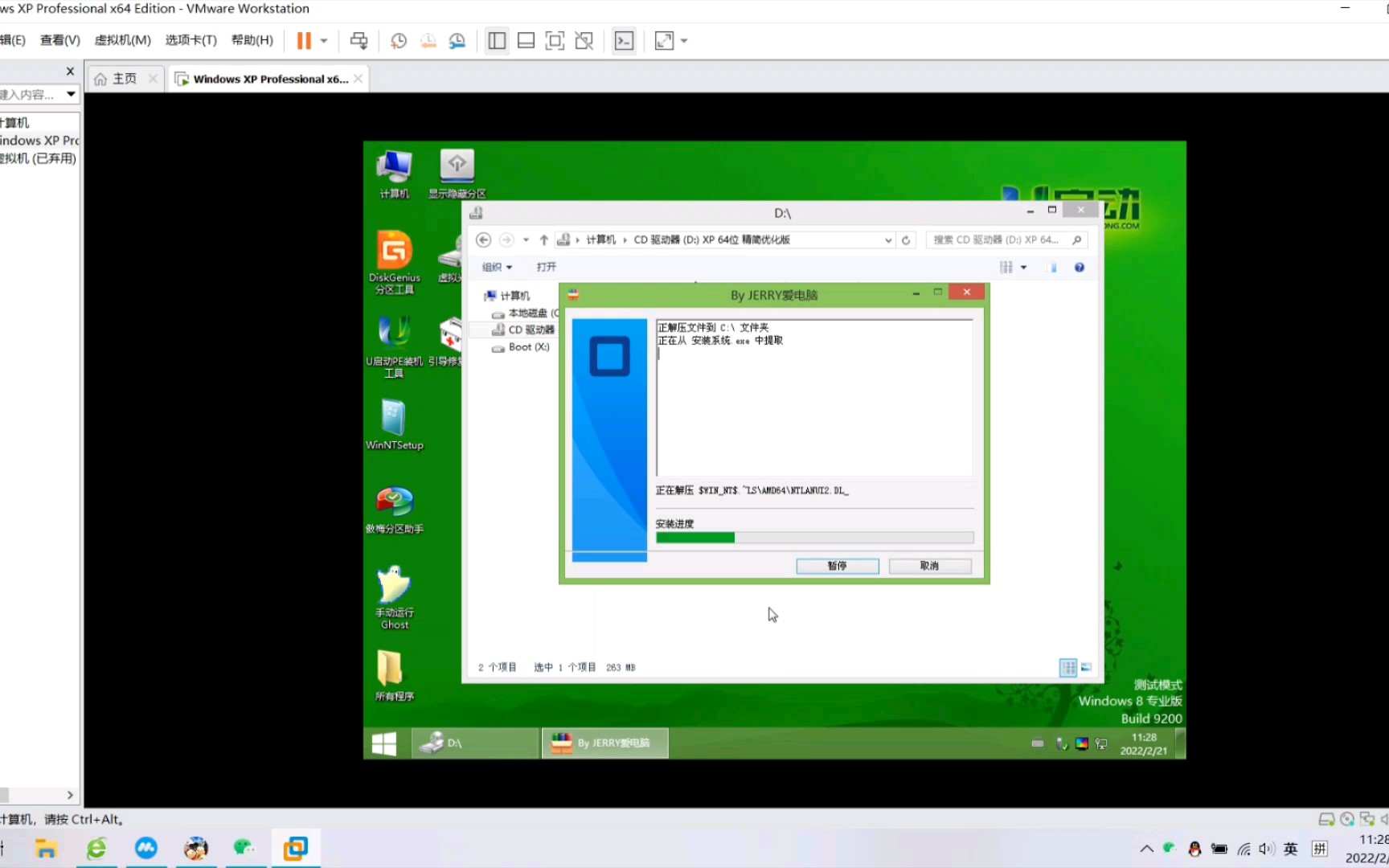Open the 查看(V) menu

pos(60,40)
